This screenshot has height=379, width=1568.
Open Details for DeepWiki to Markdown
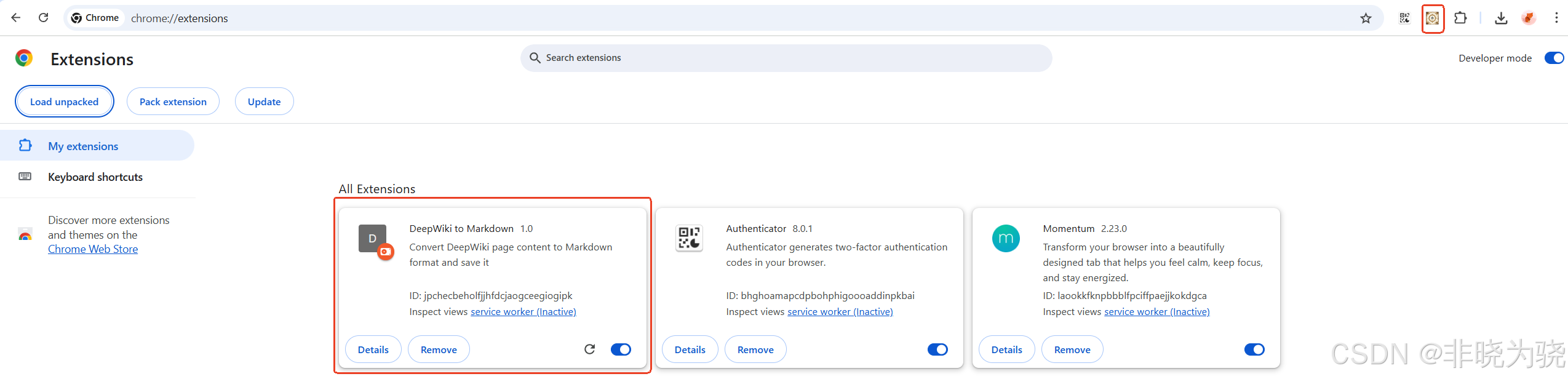pyautogui.click(x=373, y=349)
